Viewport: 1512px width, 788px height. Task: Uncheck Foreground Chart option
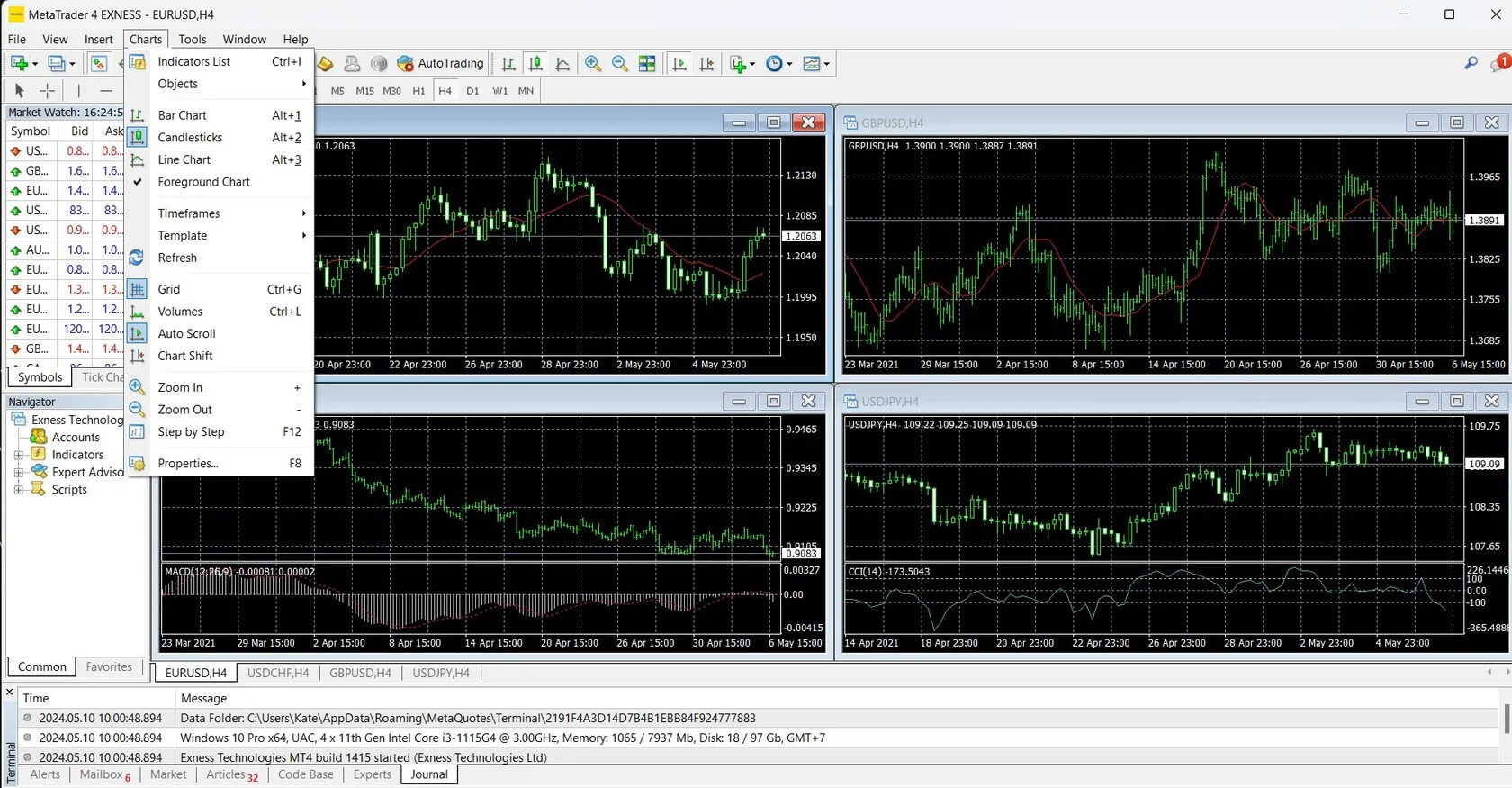coord(219,182)
